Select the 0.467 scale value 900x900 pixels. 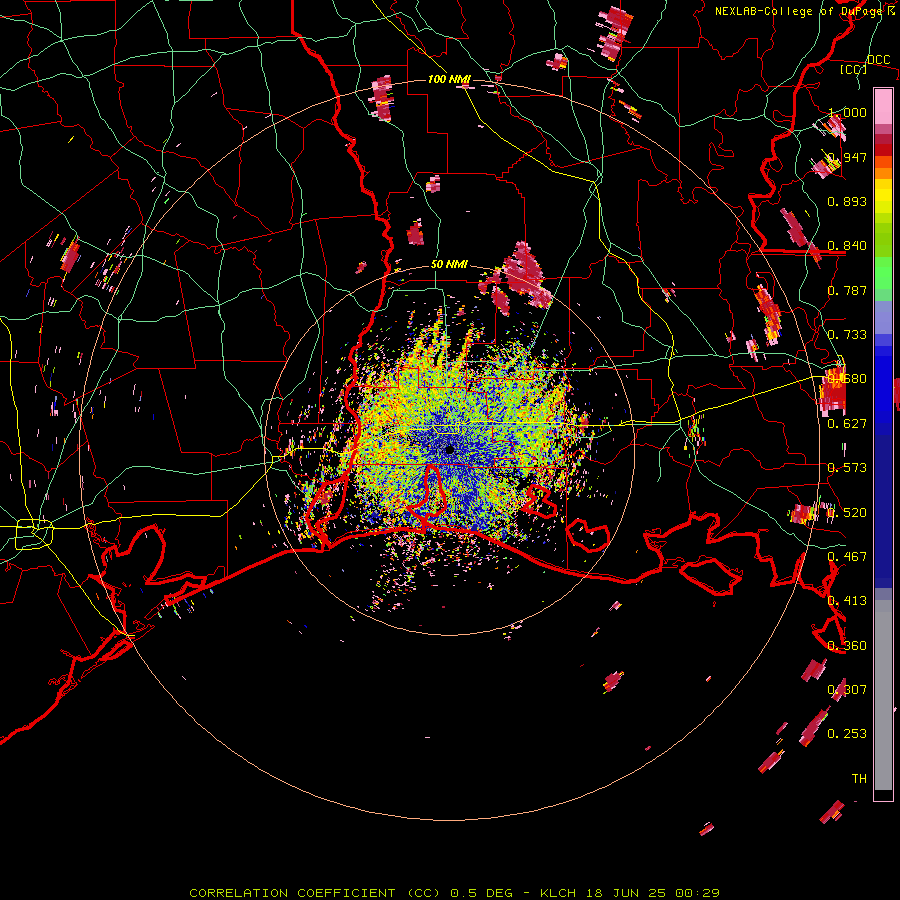pos(847,557)
